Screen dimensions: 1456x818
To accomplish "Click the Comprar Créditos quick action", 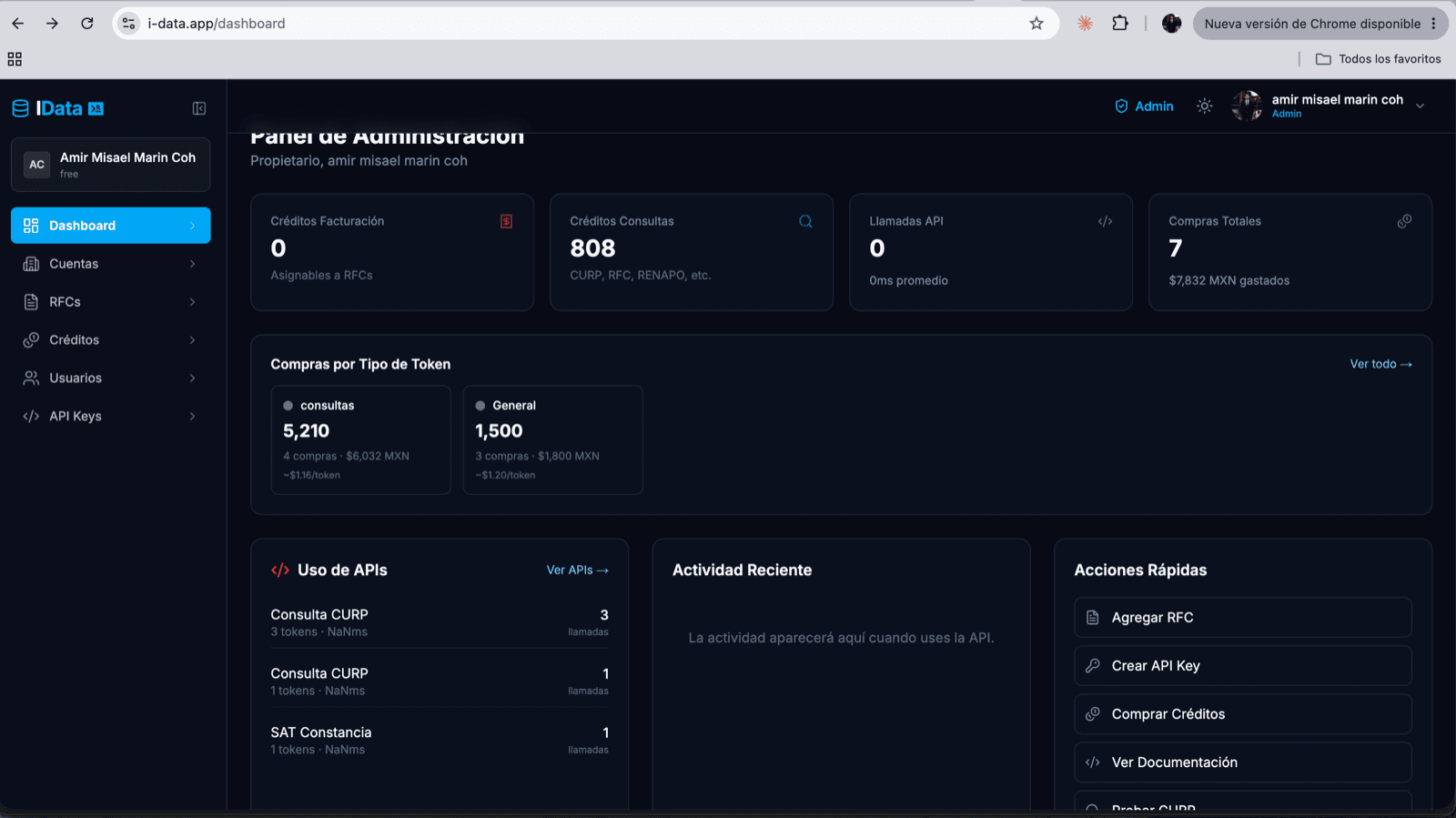I will click(1243, 714).
